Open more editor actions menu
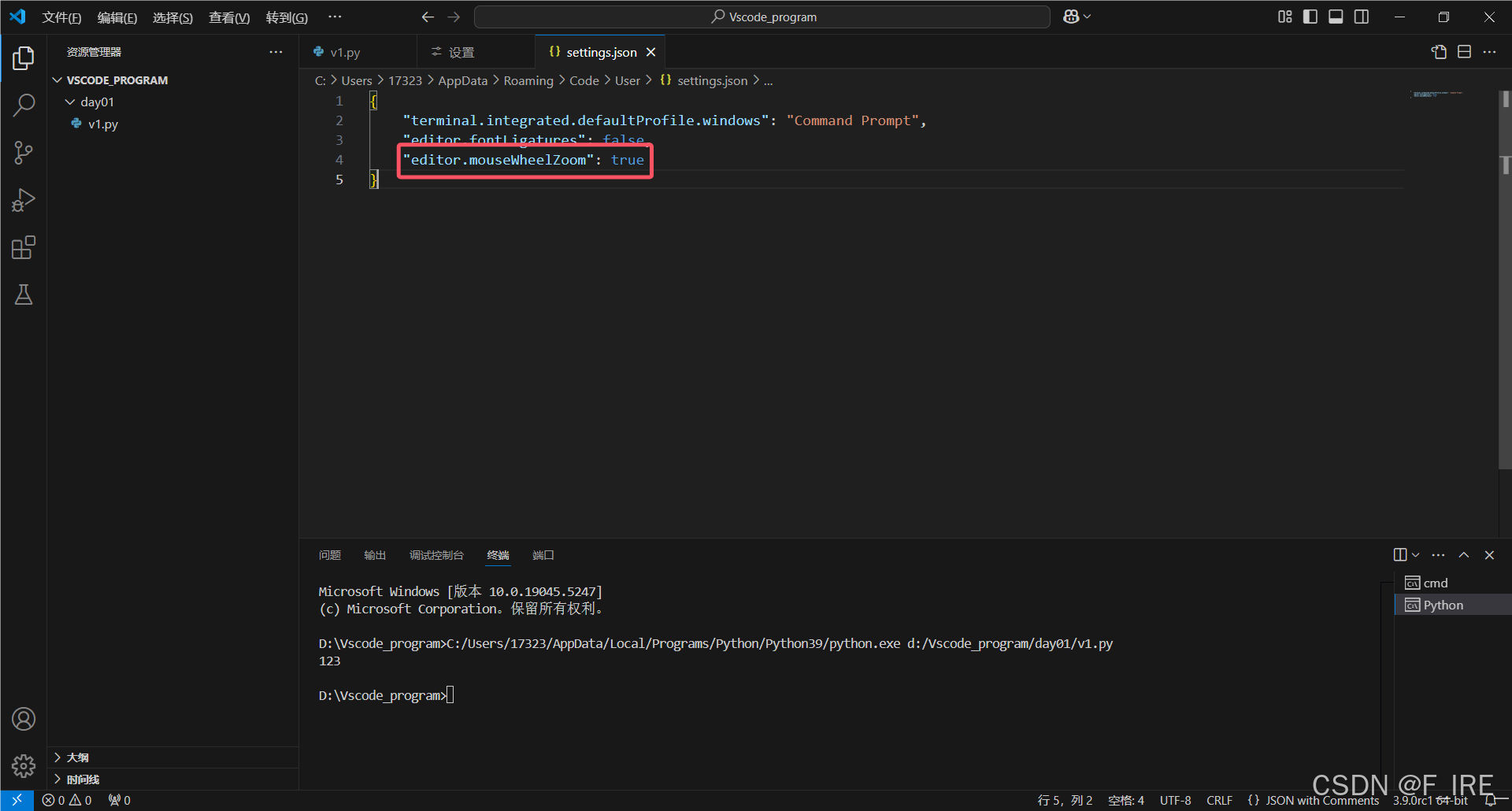This screenshot has width=1512, height=811. tap(1489, 52)
